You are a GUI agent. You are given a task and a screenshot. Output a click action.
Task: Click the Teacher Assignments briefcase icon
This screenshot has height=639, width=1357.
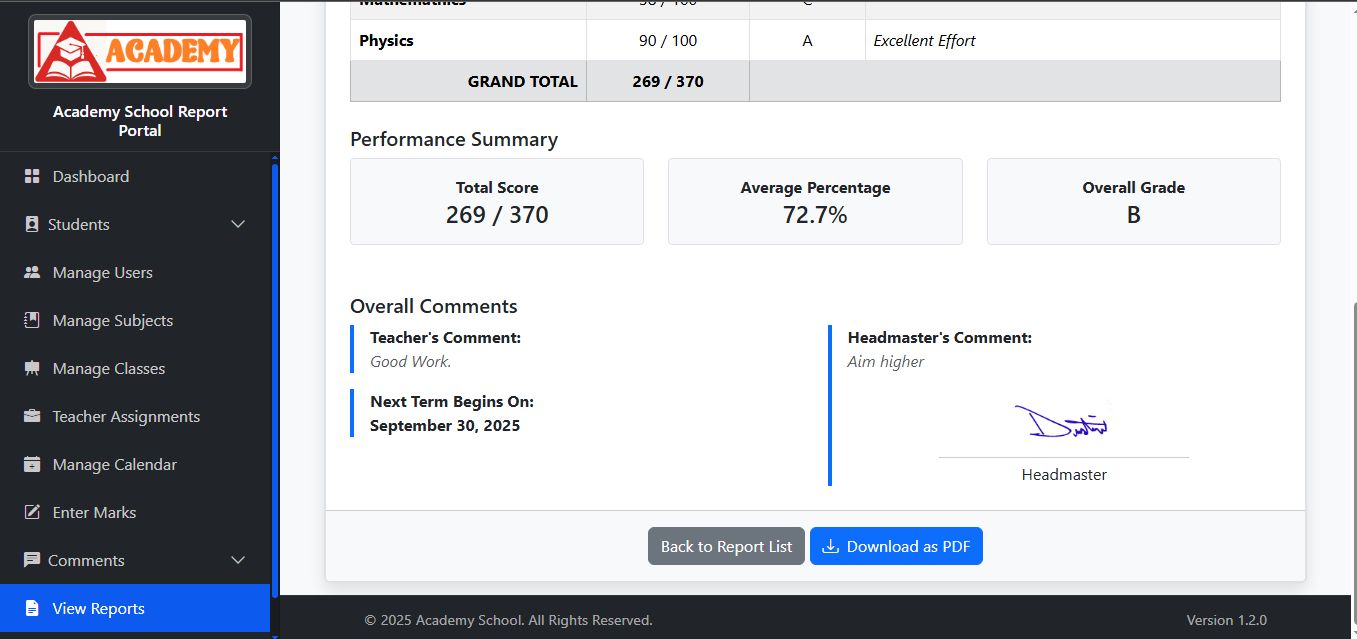[32, 416]
